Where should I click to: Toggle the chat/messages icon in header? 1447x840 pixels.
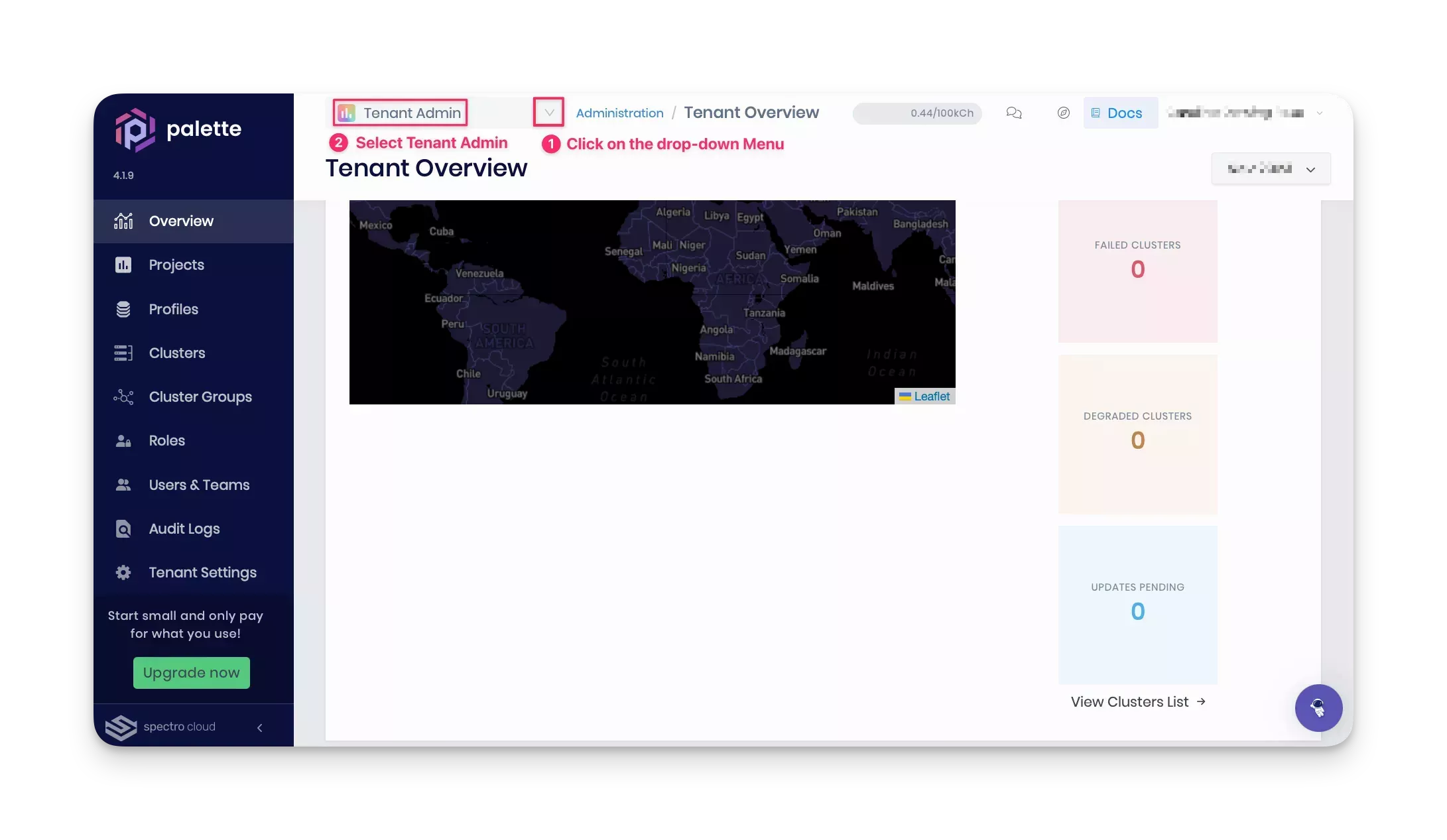1014,112
